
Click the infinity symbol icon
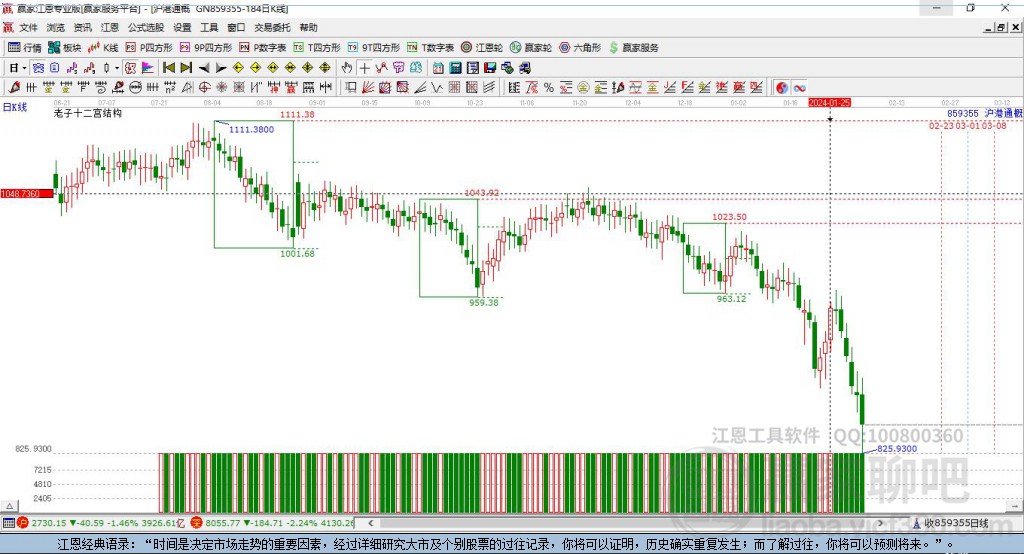coord(800,88)
